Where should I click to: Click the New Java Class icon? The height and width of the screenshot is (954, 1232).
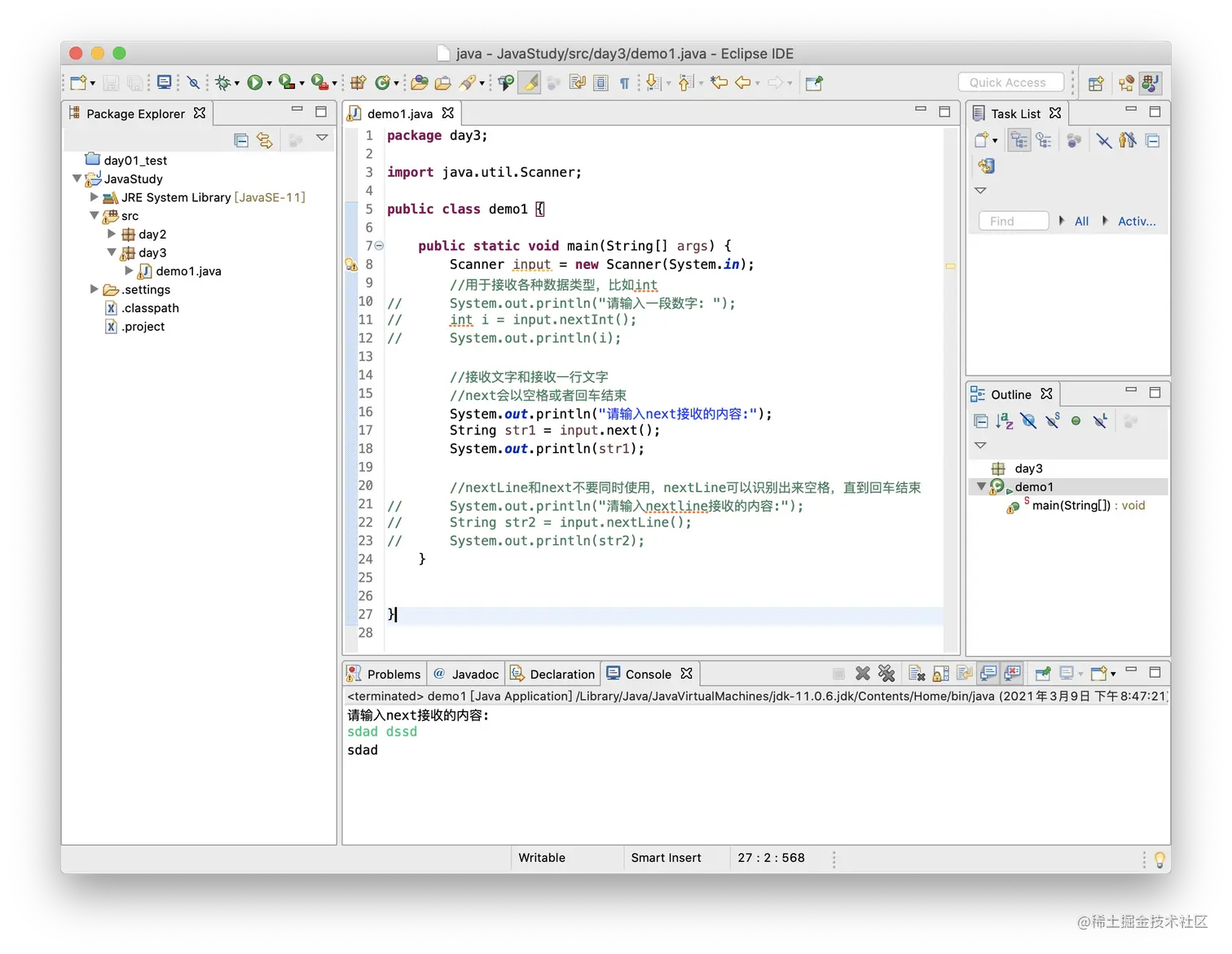tap(382, 82)
